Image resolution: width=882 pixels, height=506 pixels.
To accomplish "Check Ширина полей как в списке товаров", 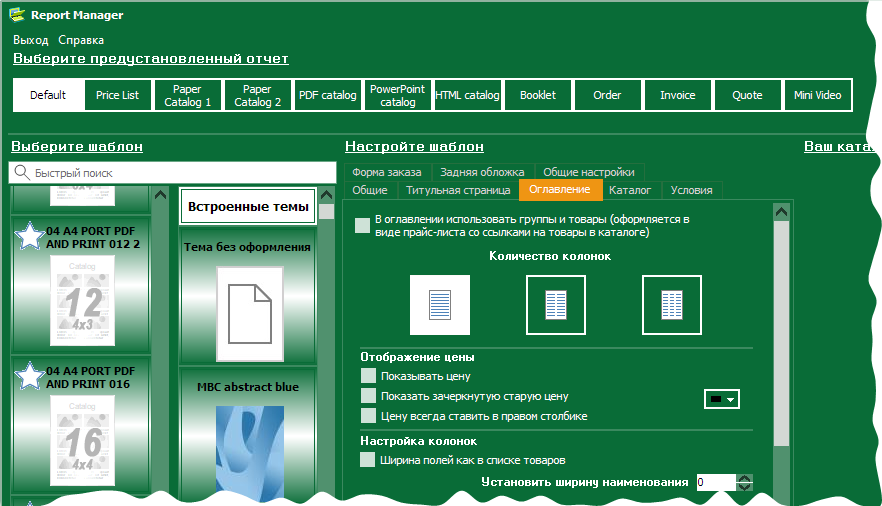I will click(x=367, y=459).
